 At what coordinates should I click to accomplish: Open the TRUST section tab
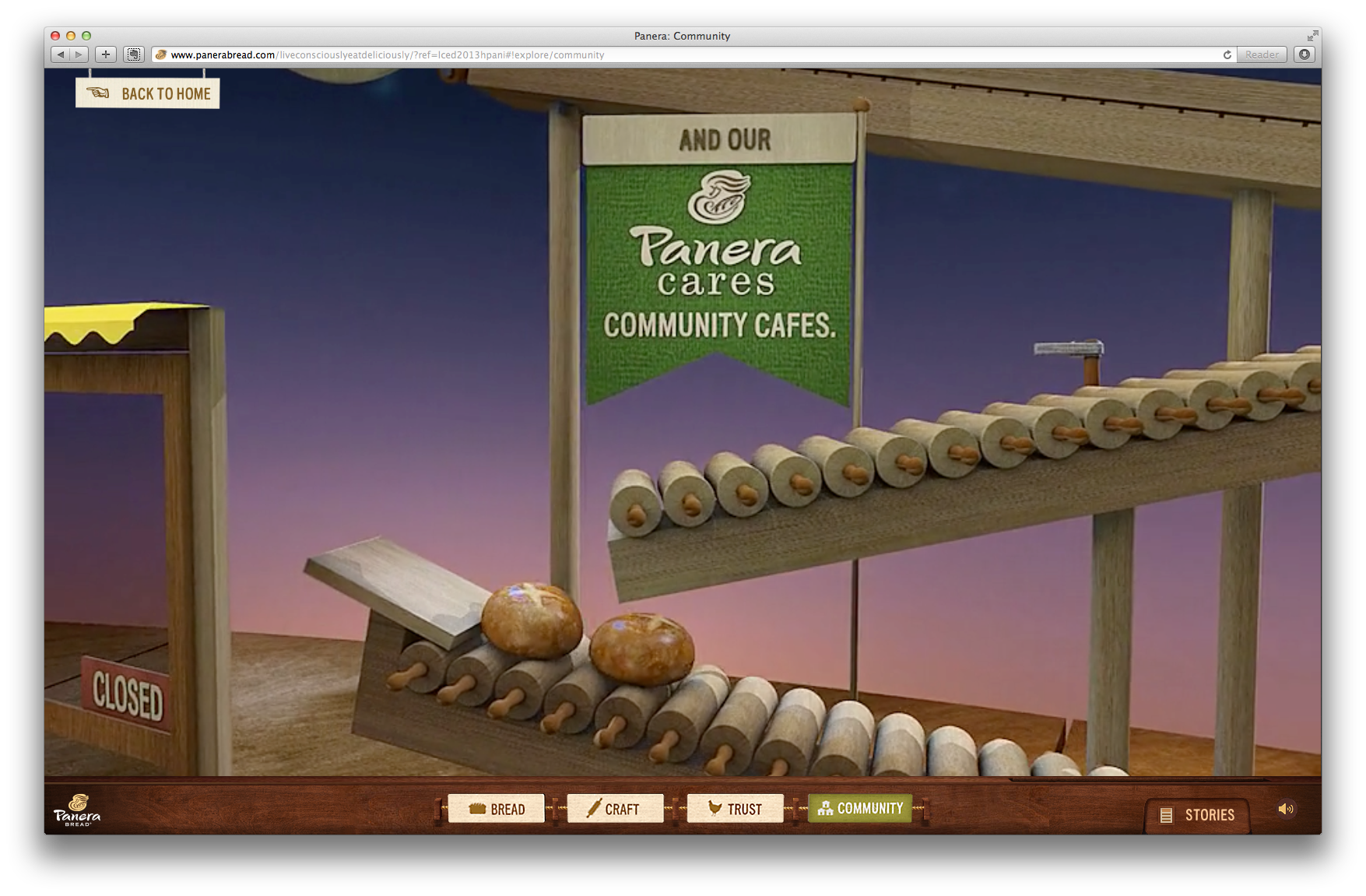point(735,809)
